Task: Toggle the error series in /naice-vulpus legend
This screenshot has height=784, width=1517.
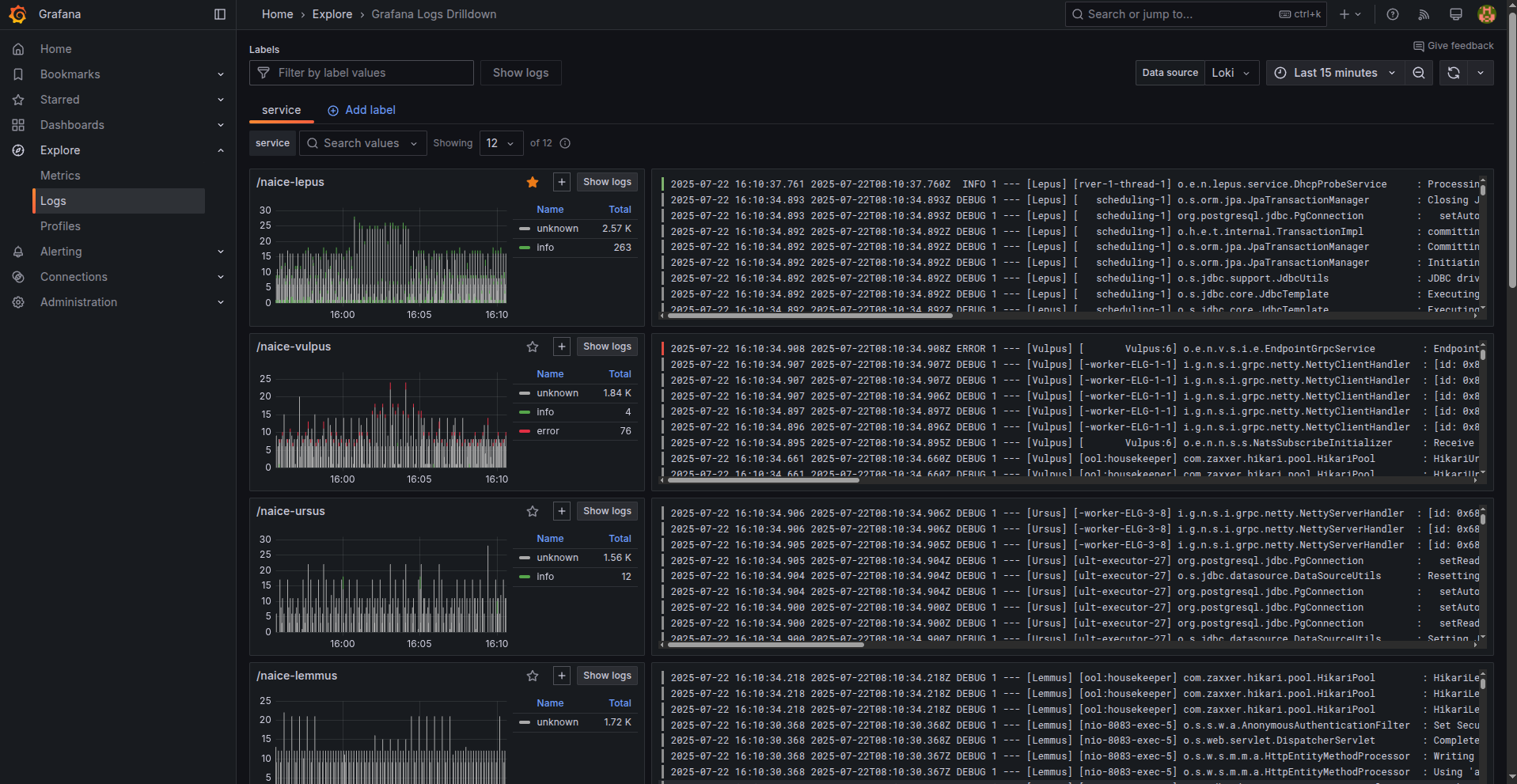Action: click(x=548, y=431)
